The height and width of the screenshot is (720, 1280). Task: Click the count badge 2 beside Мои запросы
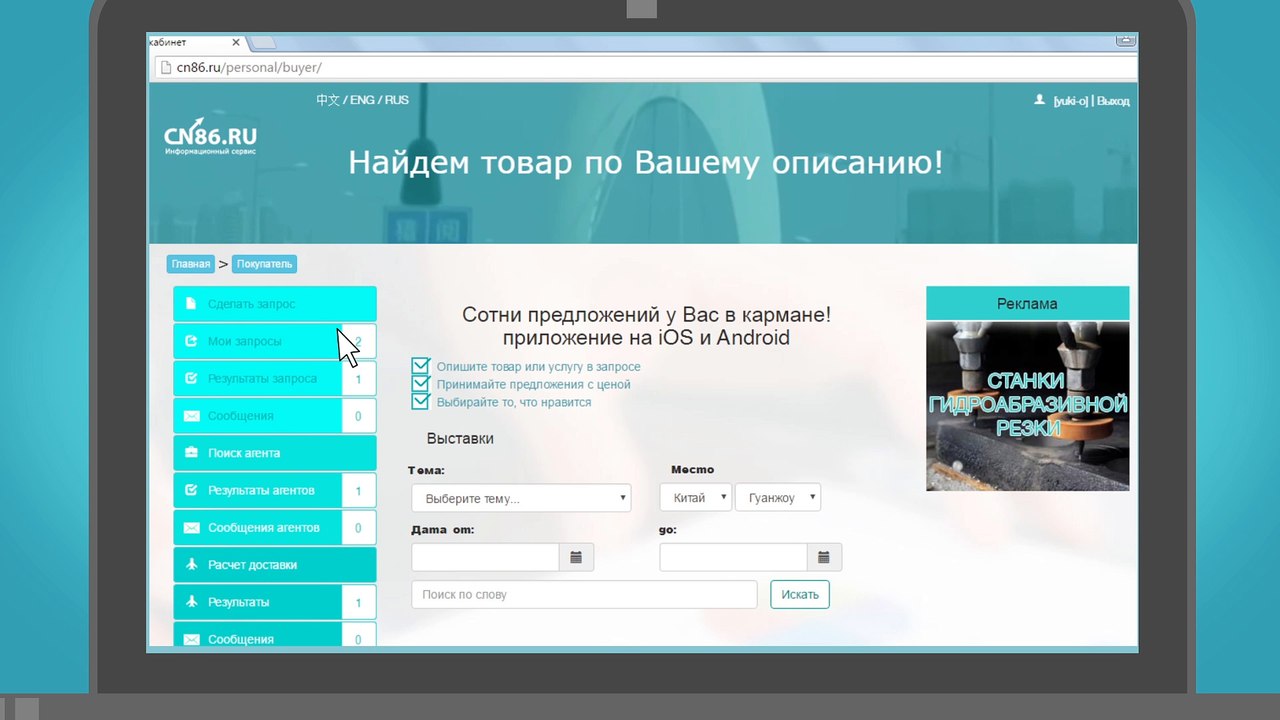point(359,341)
